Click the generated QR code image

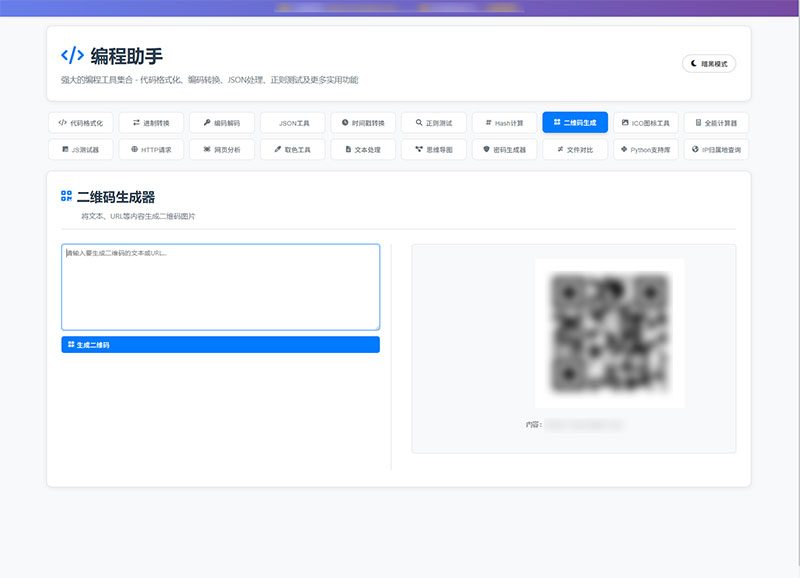point(609,333)
